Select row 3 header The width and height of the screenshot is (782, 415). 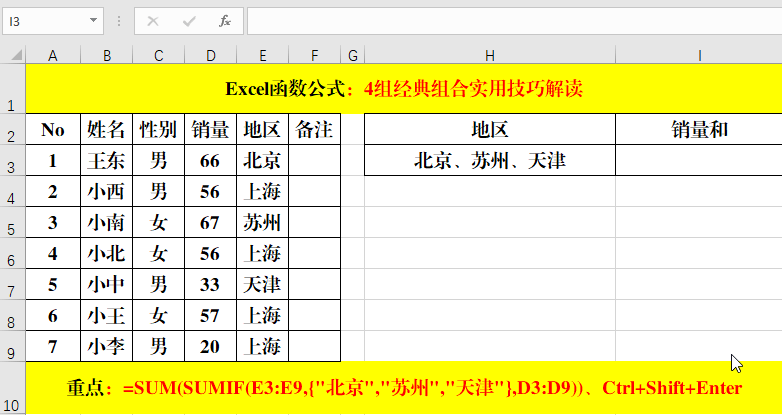point(13,160)
